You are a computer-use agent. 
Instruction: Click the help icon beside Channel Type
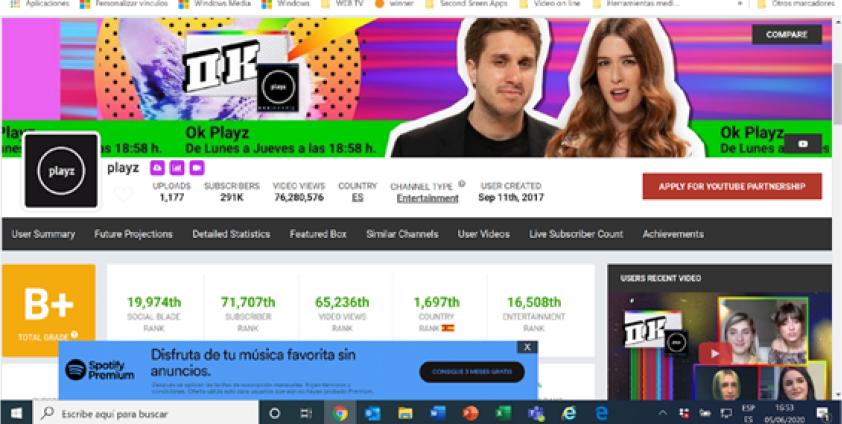tap(462, 184)
